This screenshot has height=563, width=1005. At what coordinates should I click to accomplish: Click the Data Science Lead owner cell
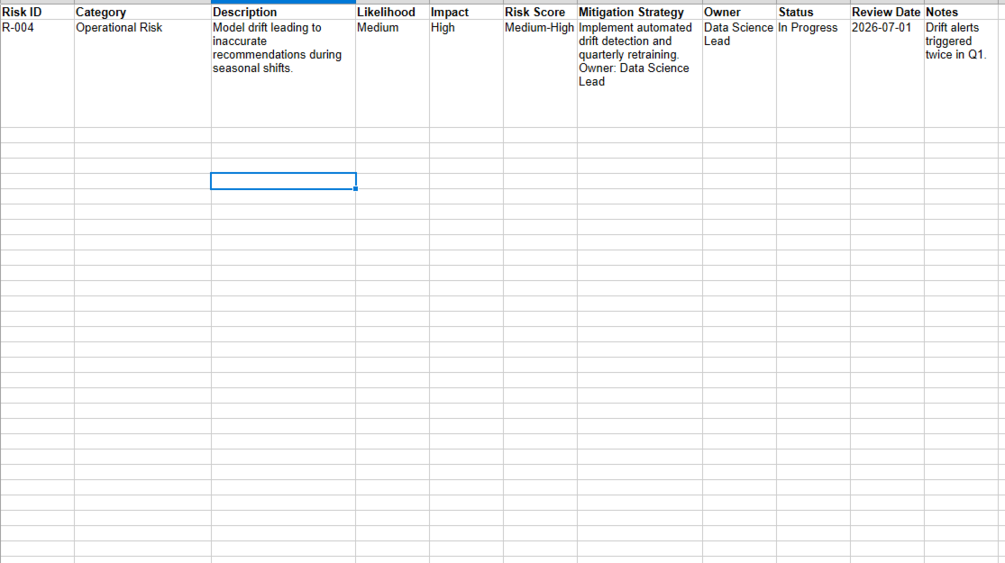point(739,74)
